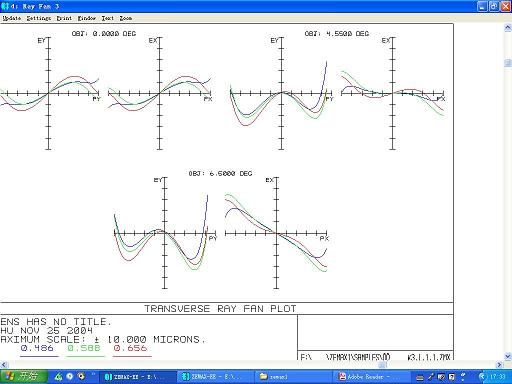Open the zemax folder taskbar item

coord(293,377)
